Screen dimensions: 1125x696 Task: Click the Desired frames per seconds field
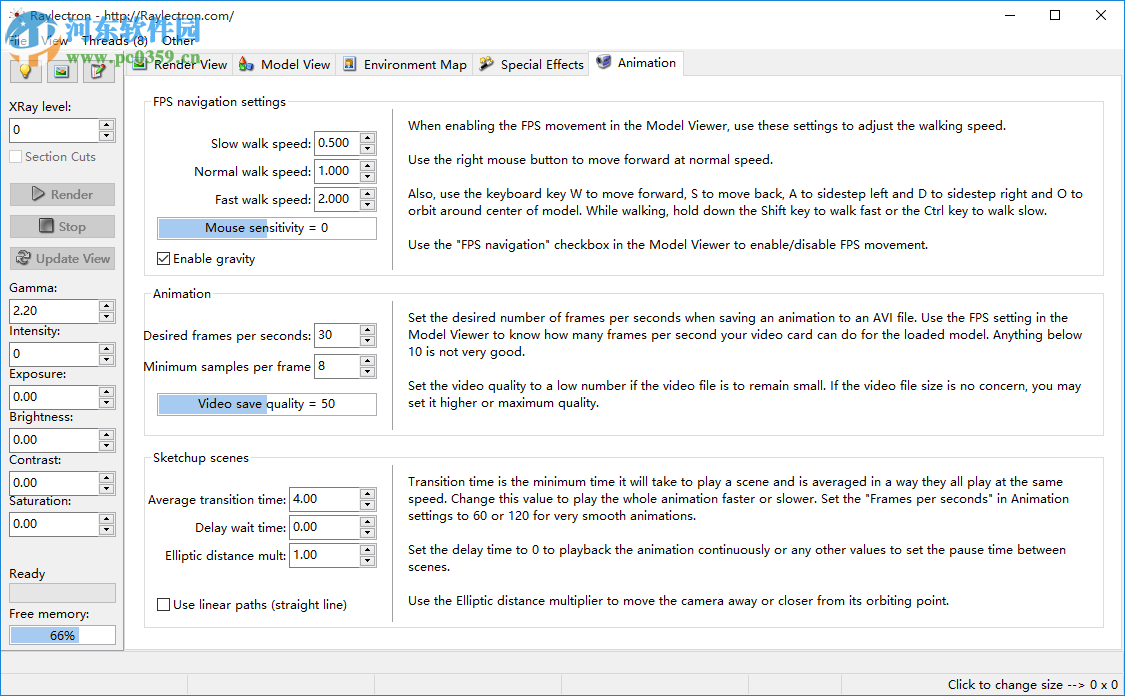coord(336,335)
